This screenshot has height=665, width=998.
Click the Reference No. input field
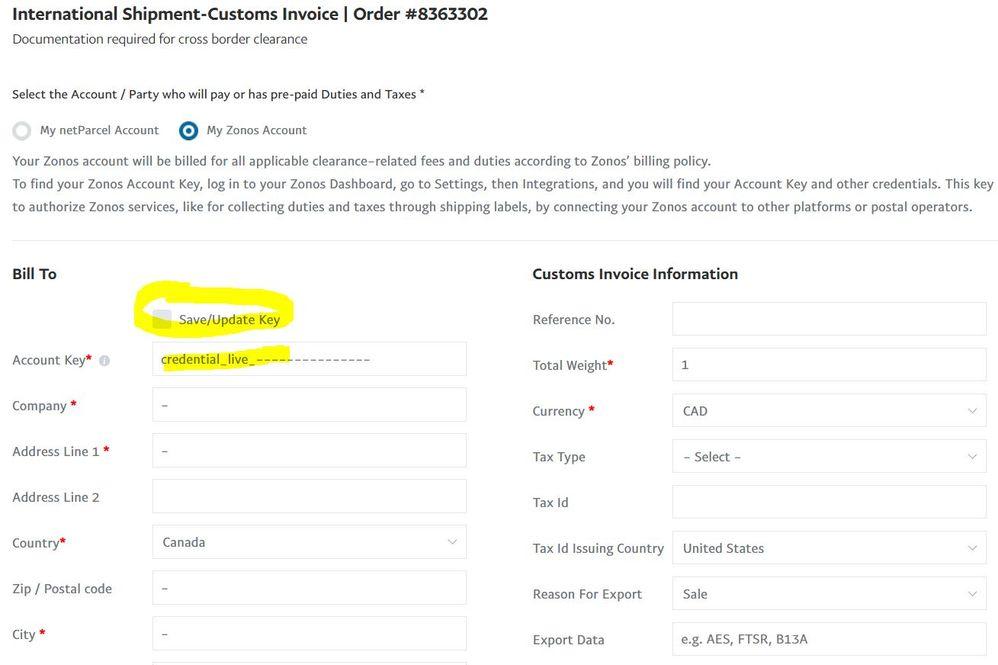829,319
